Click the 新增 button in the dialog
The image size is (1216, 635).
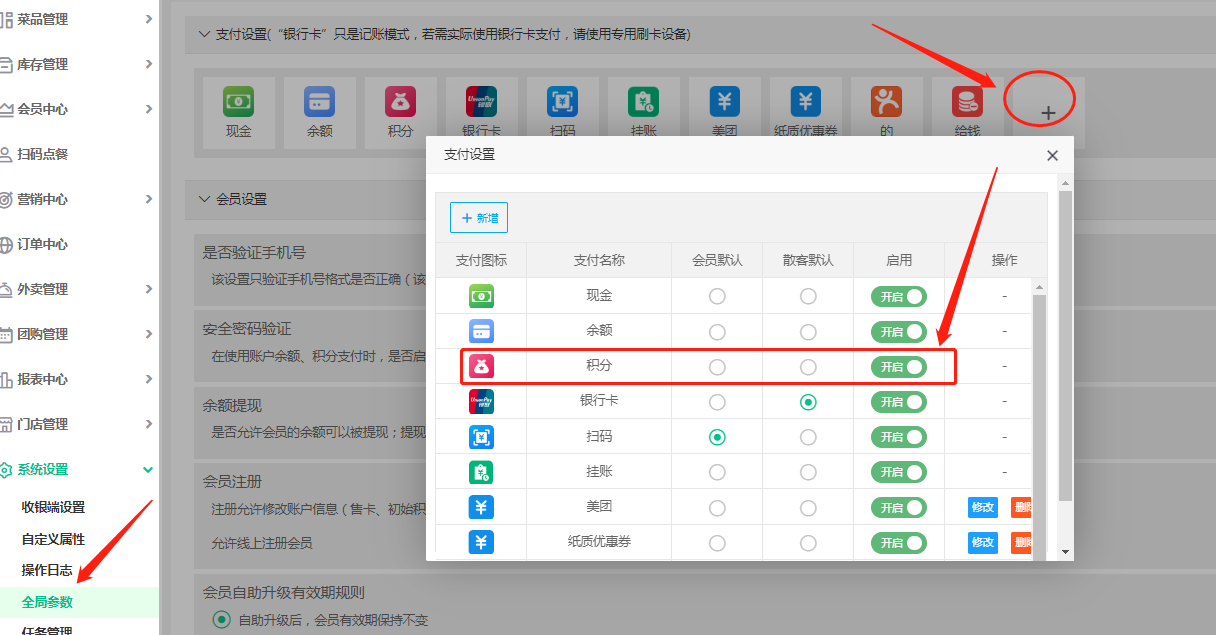(478, 217)
